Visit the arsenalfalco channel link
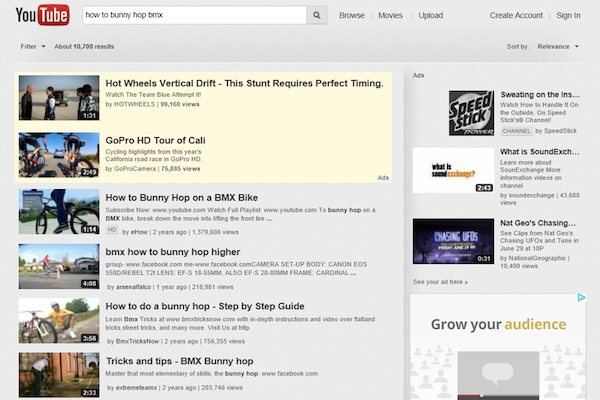The image size is (600, 400). 134,287
